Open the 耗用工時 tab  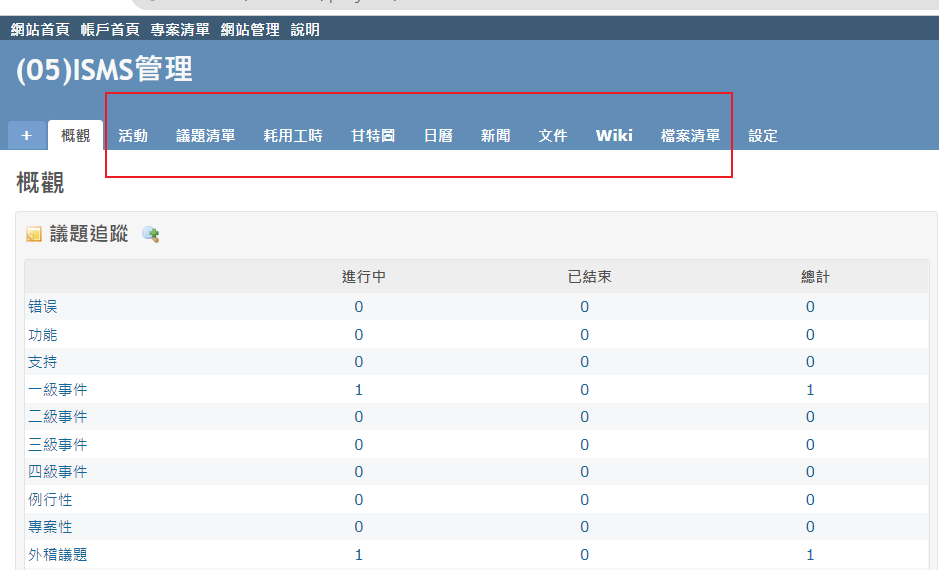pos(293,136)
